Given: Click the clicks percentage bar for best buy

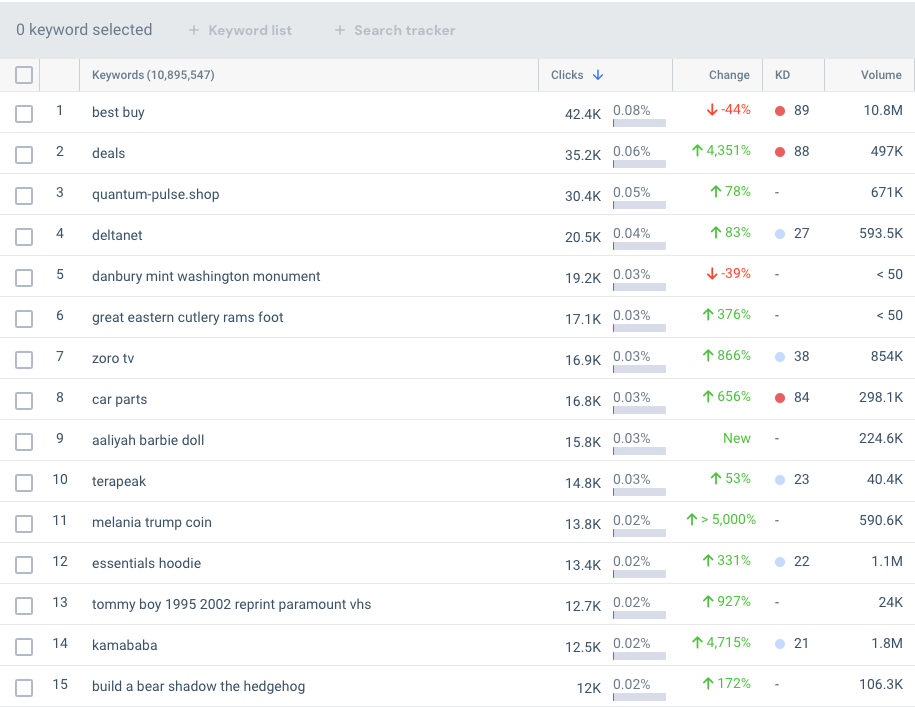Looking at the screenshot, I should tap(638, 121).
